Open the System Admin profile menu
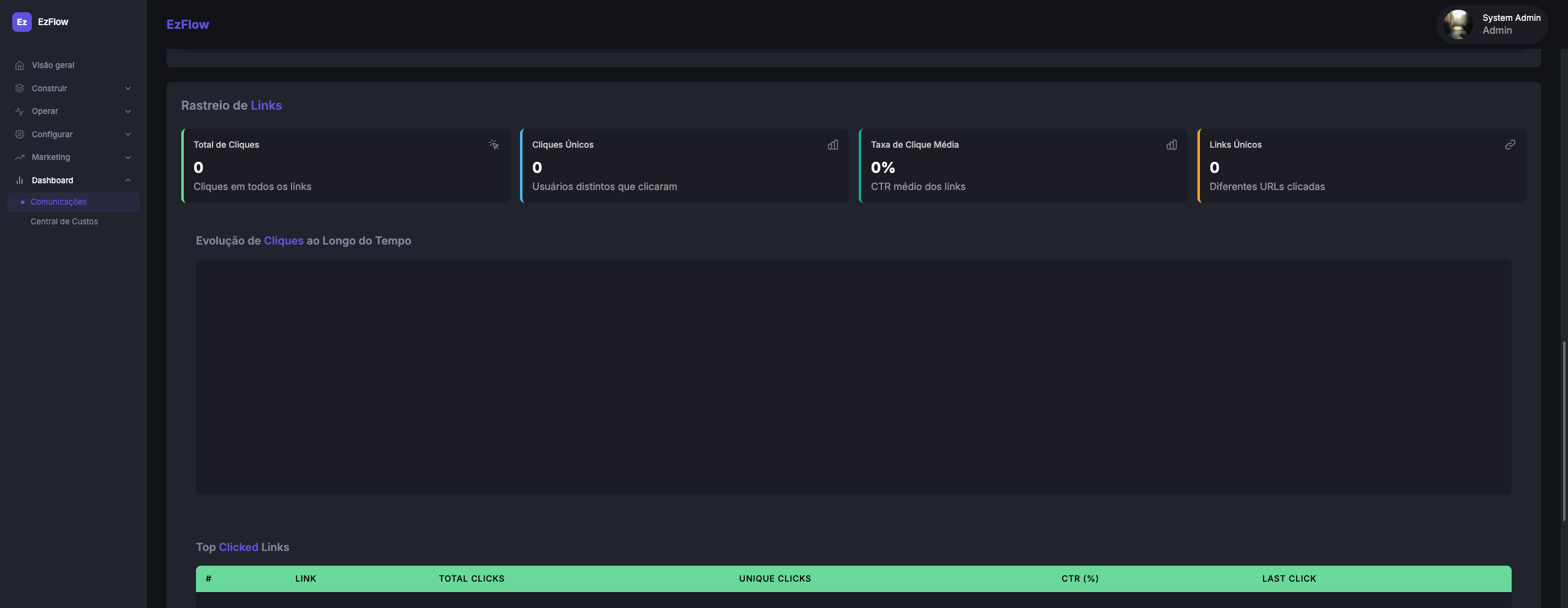The image size is (1568, 608). point(1492,25)
